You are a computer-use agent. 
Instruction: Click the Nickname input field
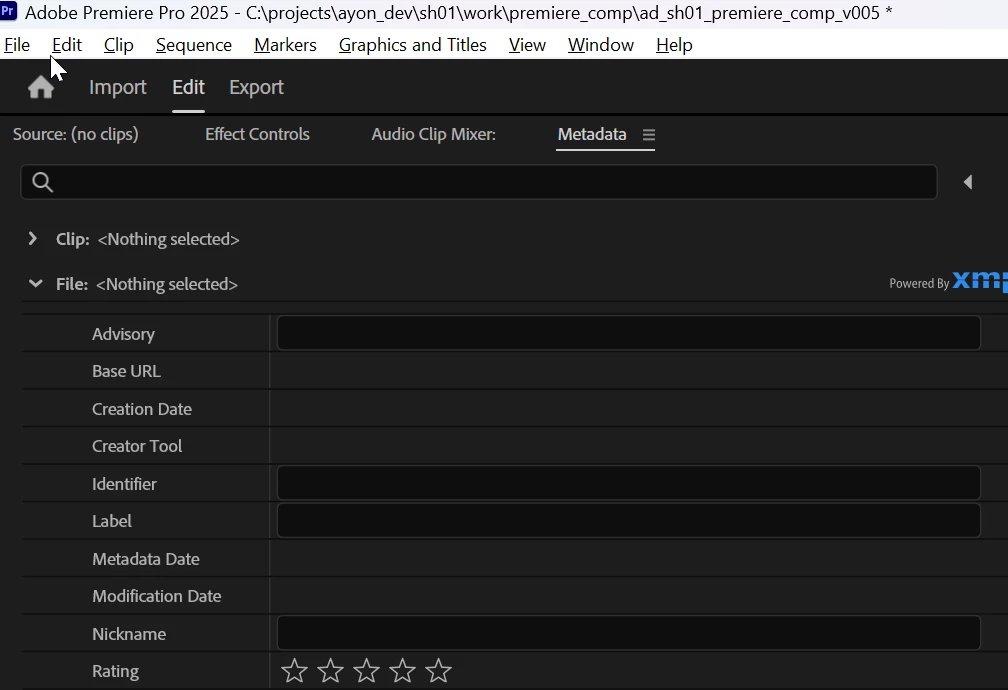629,633
